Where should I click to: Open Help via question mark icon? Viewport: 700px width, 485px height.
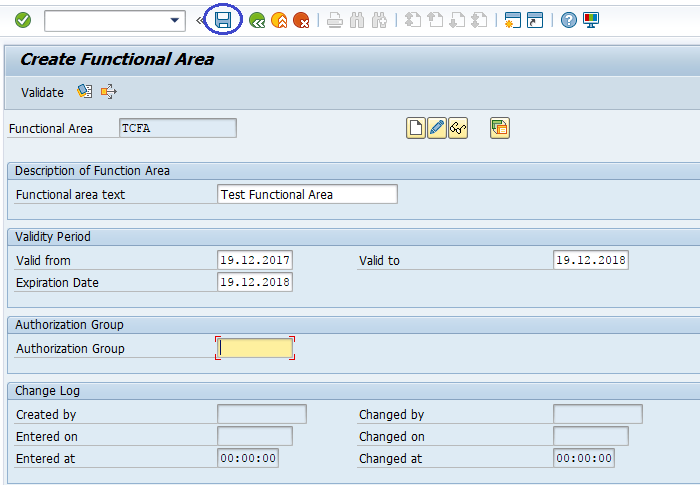click(569, 21)
